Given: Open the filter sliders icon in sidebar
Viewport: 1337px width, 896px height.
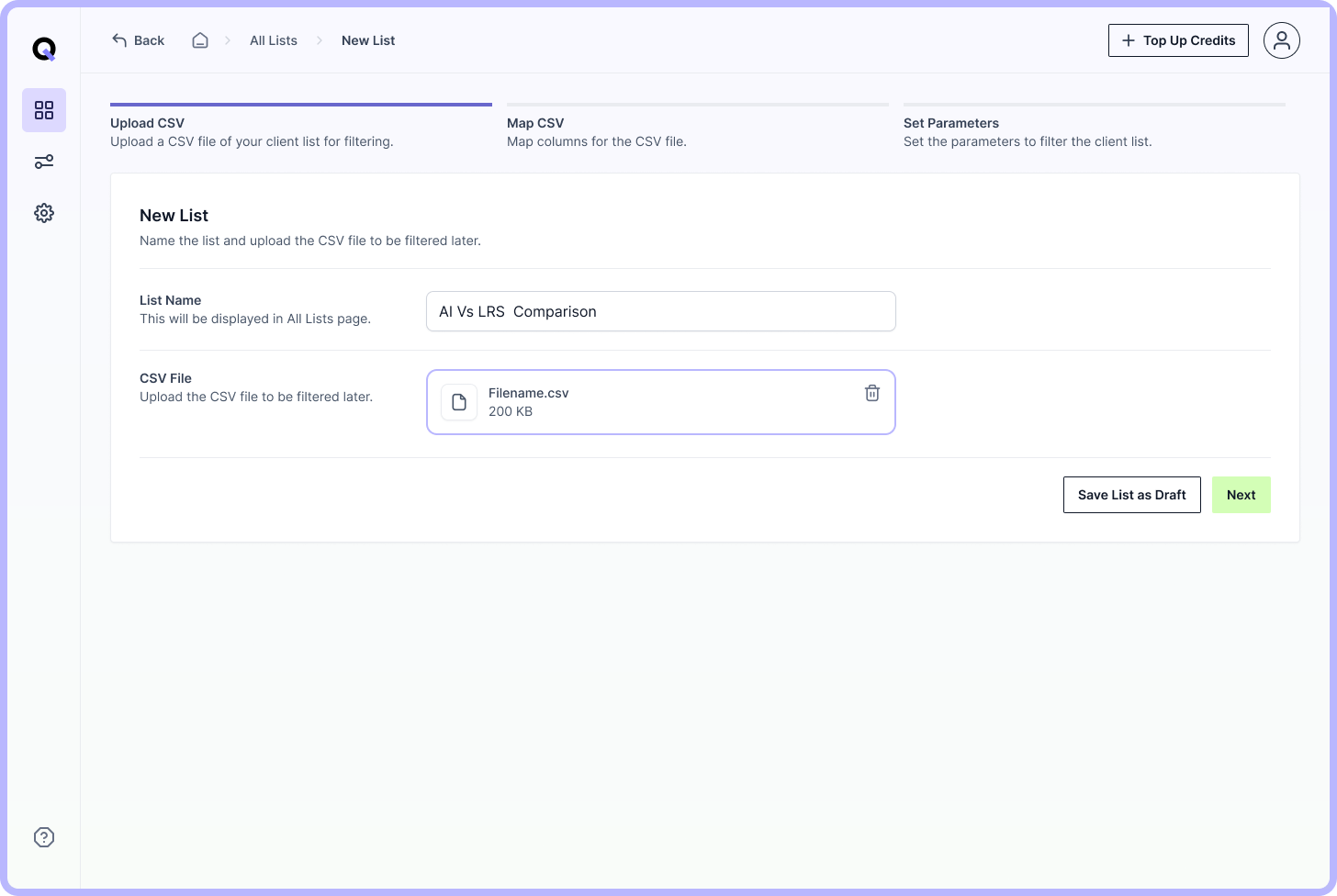Looking at the screenshot, I should point(44,162).
